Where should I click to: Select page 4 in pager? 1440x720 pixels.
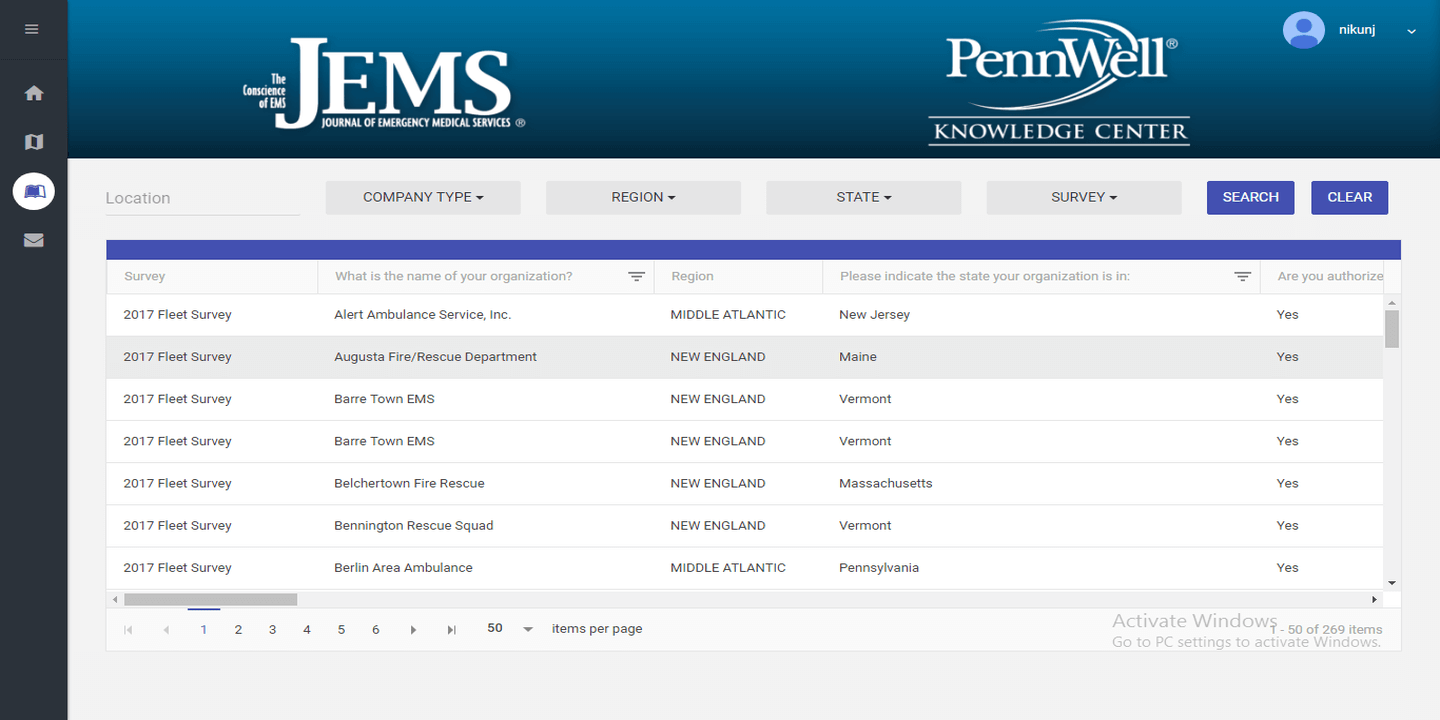click(x=307, y=630)
